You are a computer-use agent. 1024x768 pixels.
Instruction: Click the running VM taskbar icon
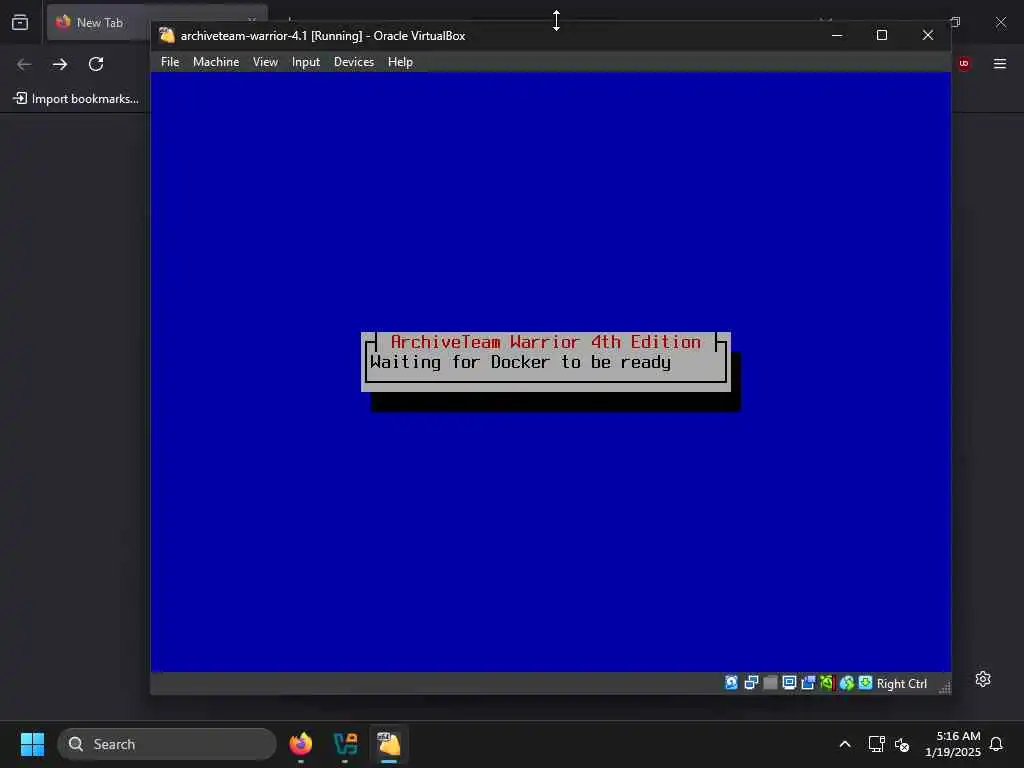[389, 744]
